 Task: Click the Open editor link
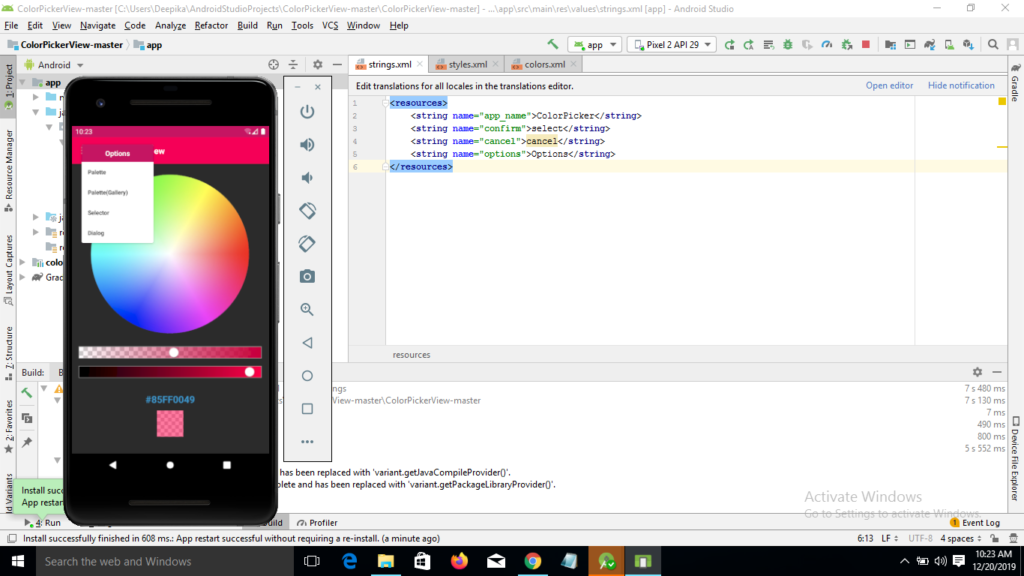click(x=889, y=86)
